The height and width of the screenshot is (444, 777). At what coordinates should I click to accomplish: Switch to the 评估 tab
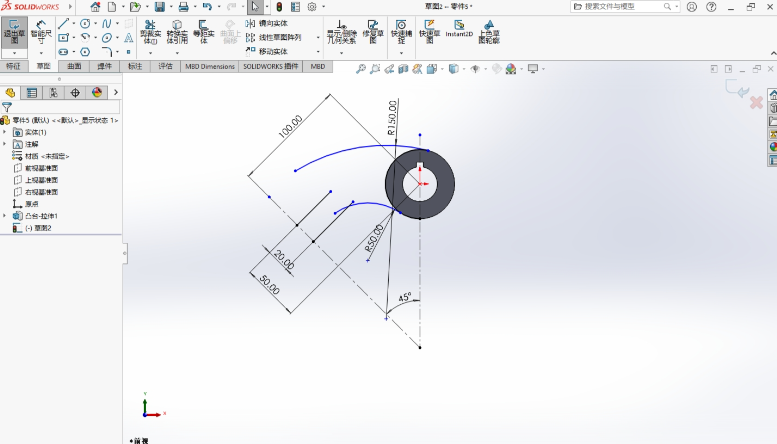point(165,66)
